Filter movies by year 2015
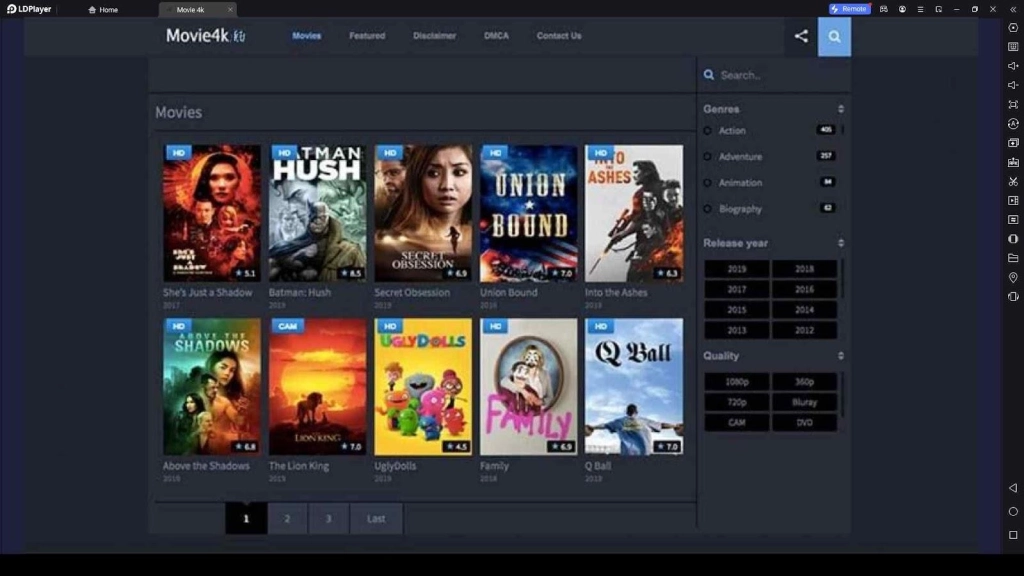 pyautogui.click(x=739, y=309)
